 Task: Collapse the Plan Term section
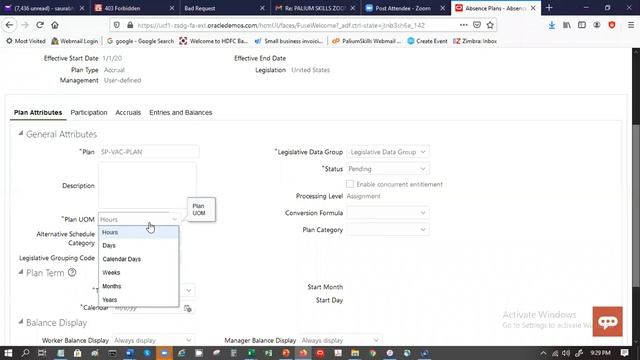pos(20,272)
